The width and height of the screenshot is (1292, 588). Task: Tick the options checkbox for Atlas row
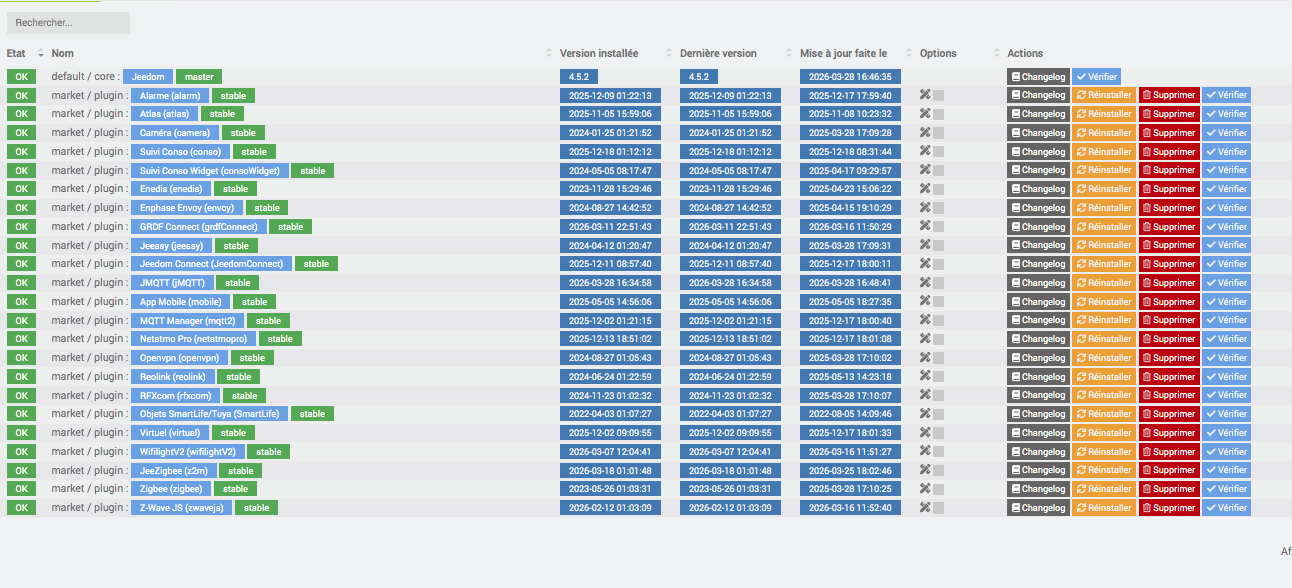coord(939,114)
